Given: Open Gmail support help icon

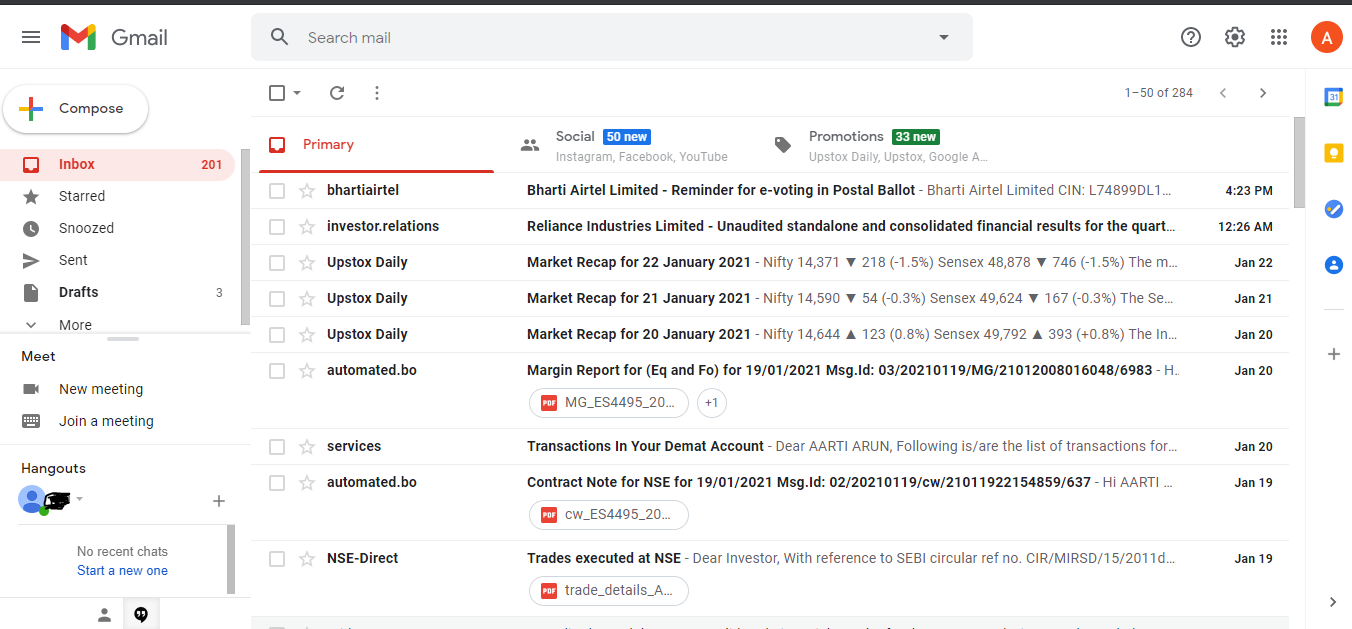Looking at the screenshot, I should point(1191,37).
